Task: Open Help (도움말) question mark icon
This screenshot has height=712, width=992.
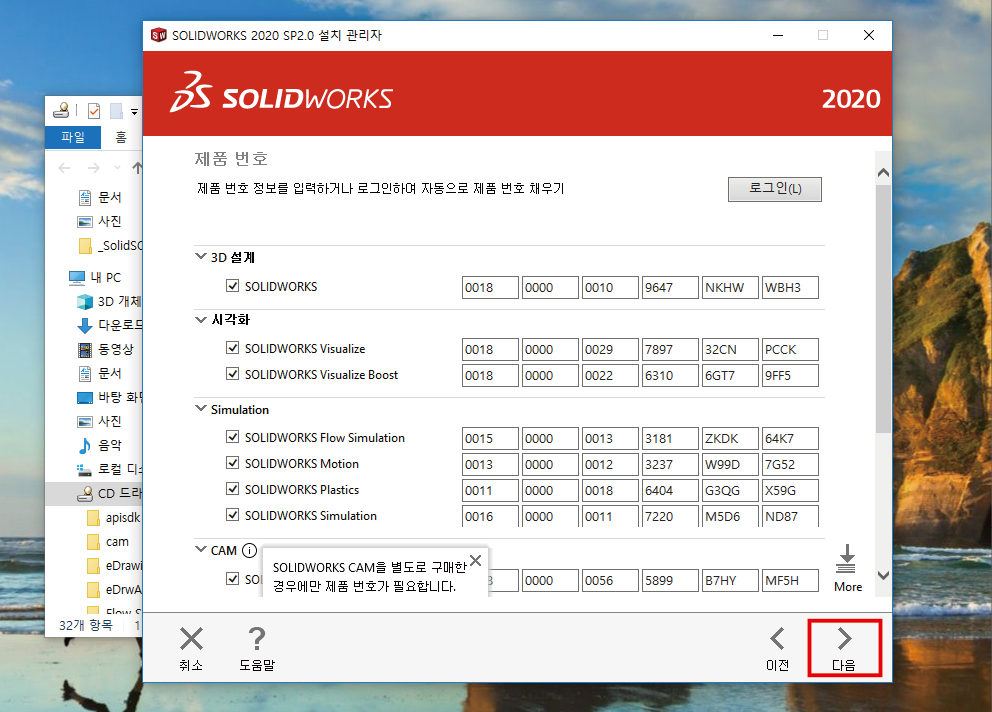Action: tap(257, 639)
